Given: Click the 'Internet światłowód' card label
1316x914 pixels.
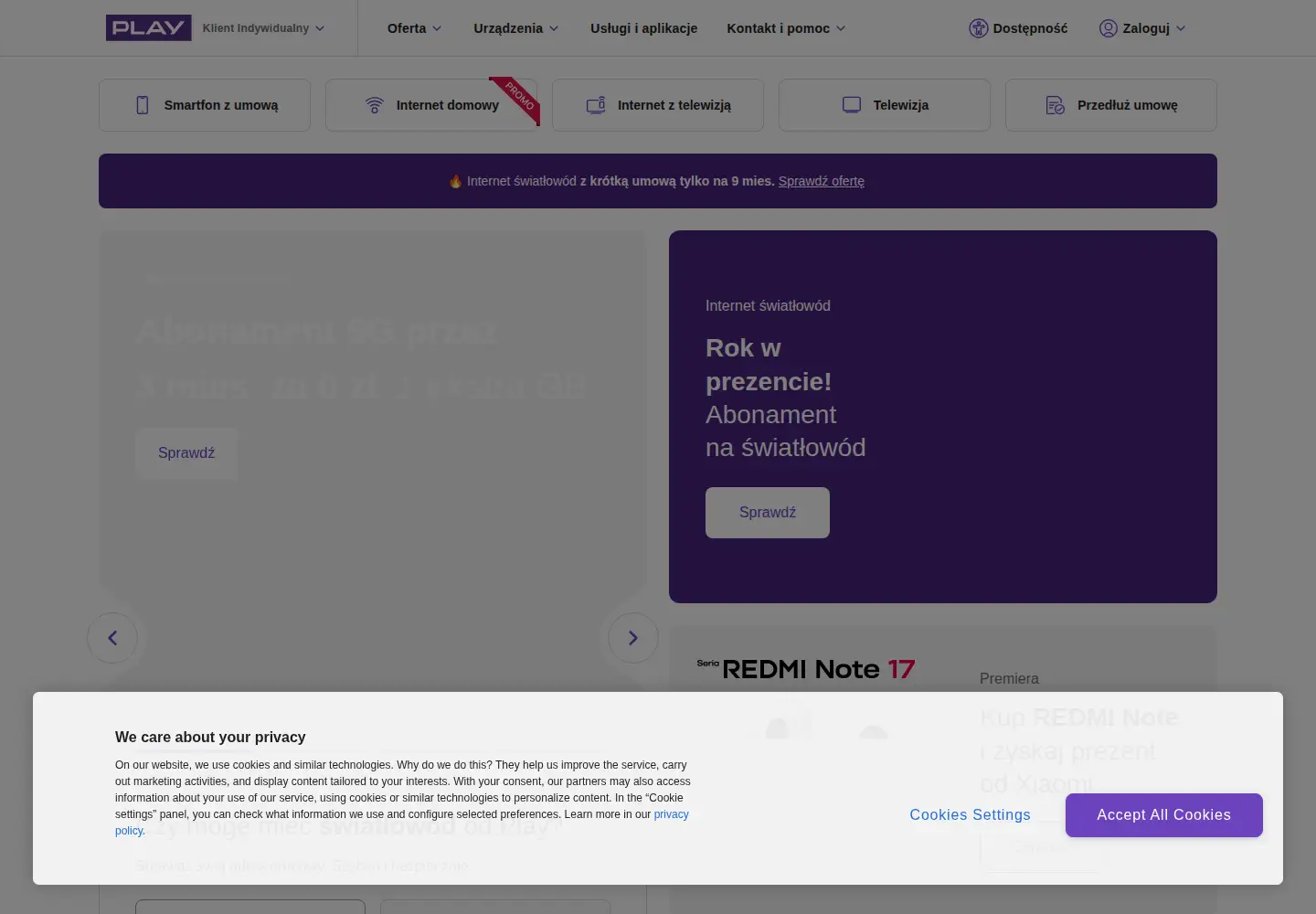Looking at the screenshot, I should point(768,306).
